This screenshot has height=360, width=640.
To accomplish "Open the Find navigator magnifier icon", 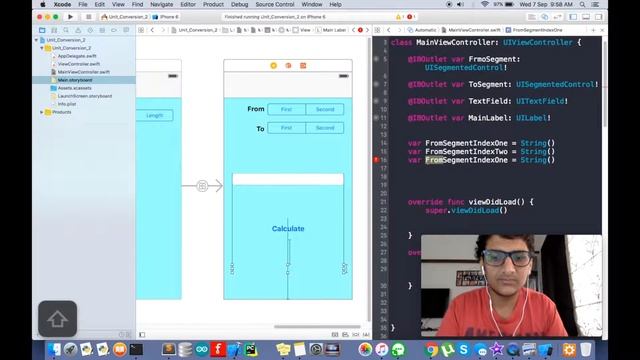I will 66,30.
